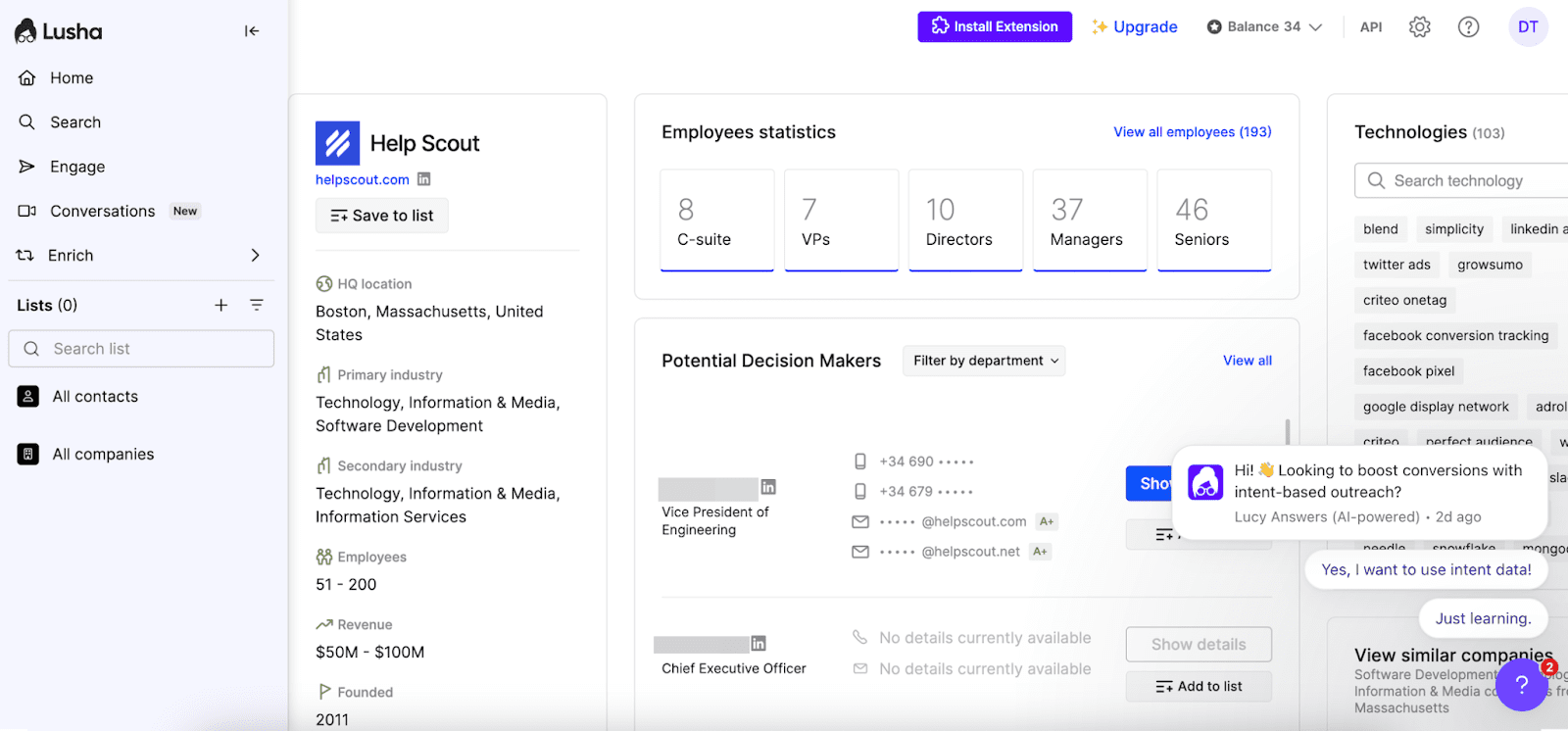Open the purple help chat bubble

point(1520,685)
